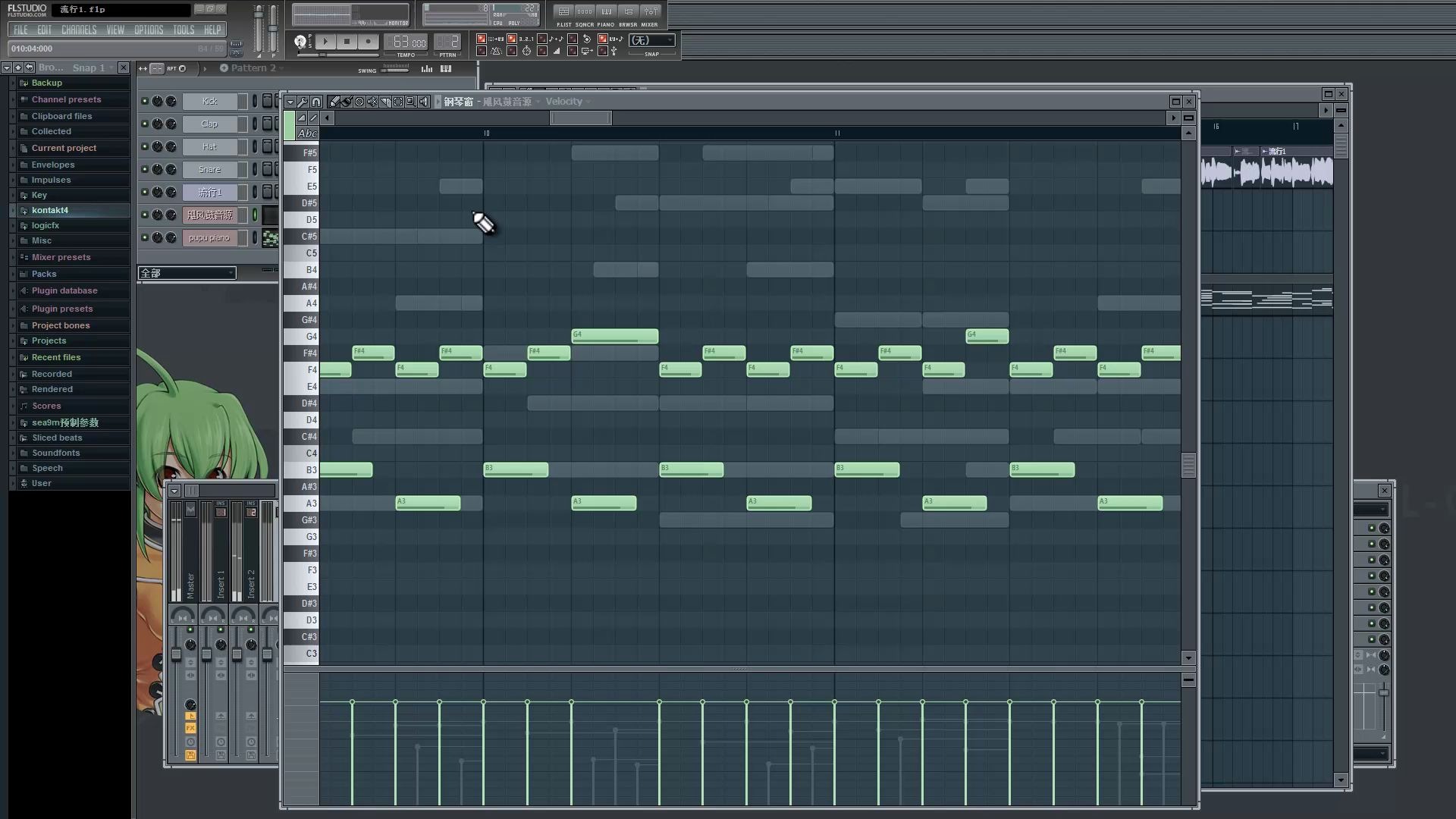
Task: Open browser options menu arrow
Action: (x=6, y=67)
